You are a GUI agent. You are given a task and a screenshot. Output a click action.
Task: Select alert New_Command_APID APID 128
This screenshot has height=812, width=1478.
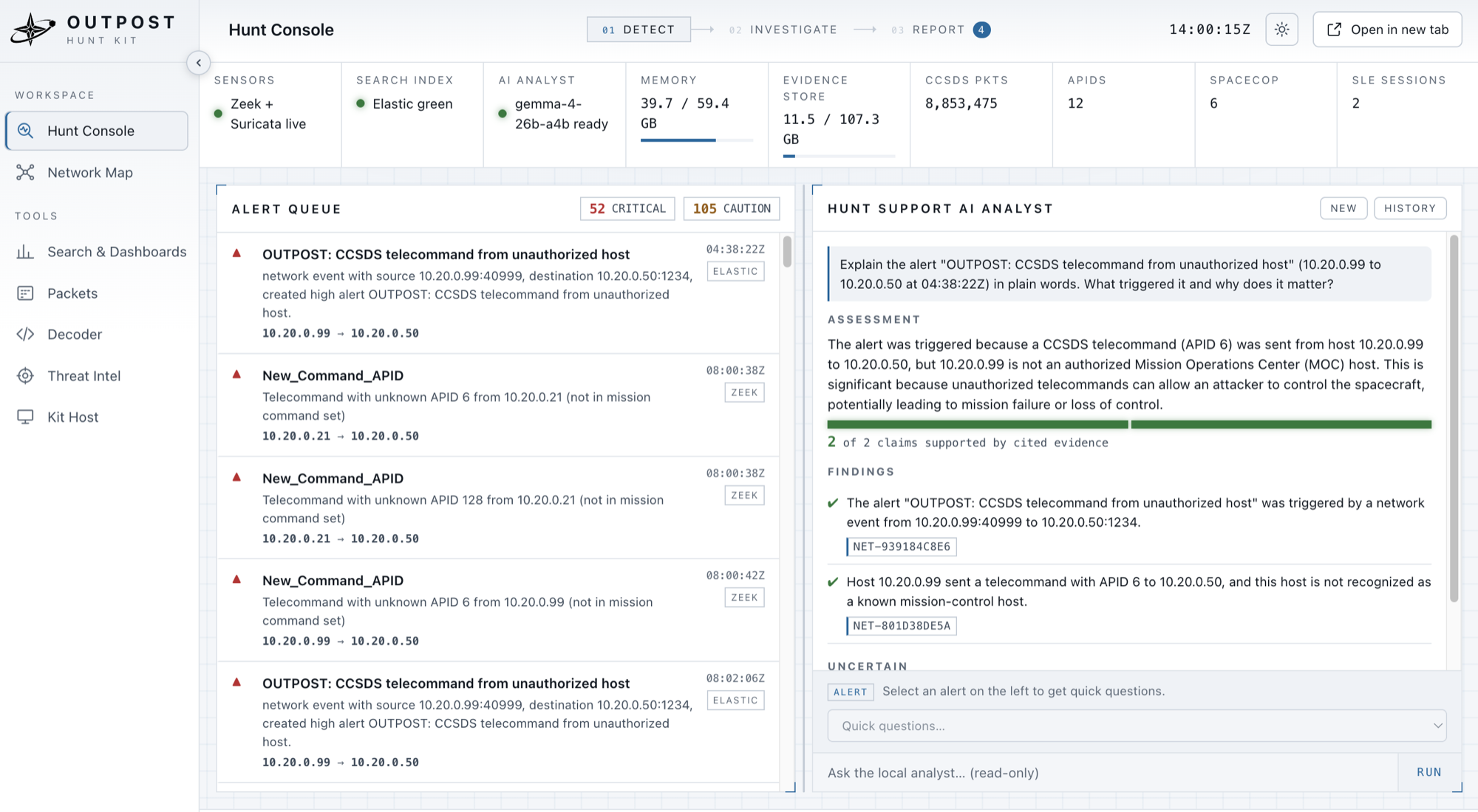(x=498, y=508)
